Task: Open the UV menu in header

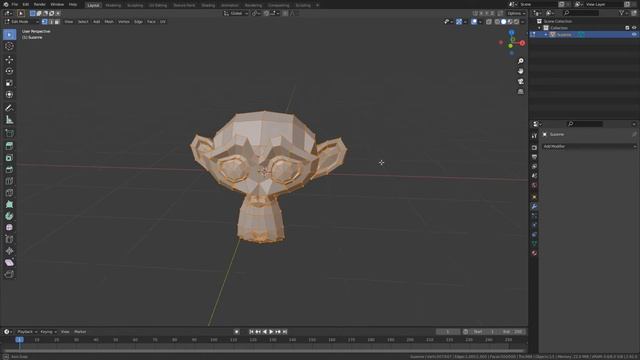Action: pos(163,22)
